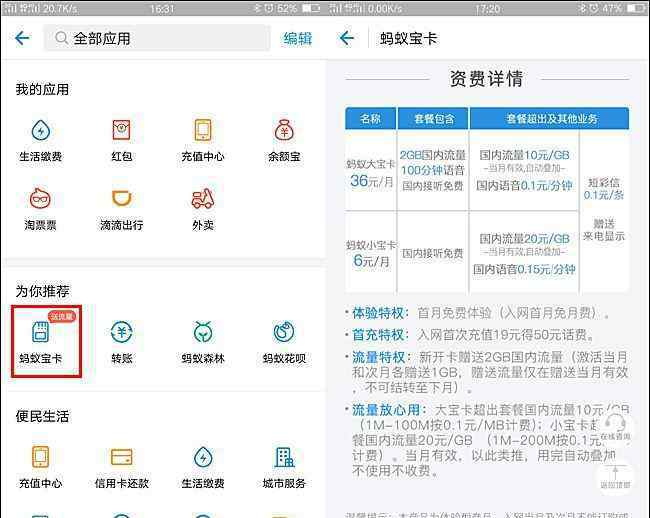Open the 红包 app
This screenshot has height=518, width=650.
coord(121,140)
